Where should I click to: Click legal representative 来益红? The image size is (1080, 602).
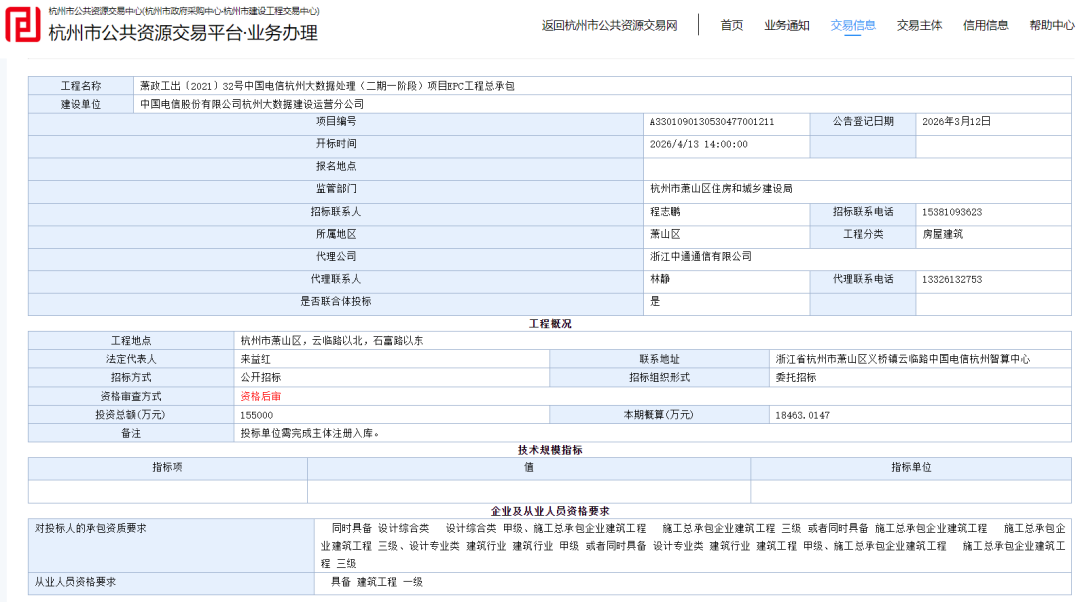[256, 360]
